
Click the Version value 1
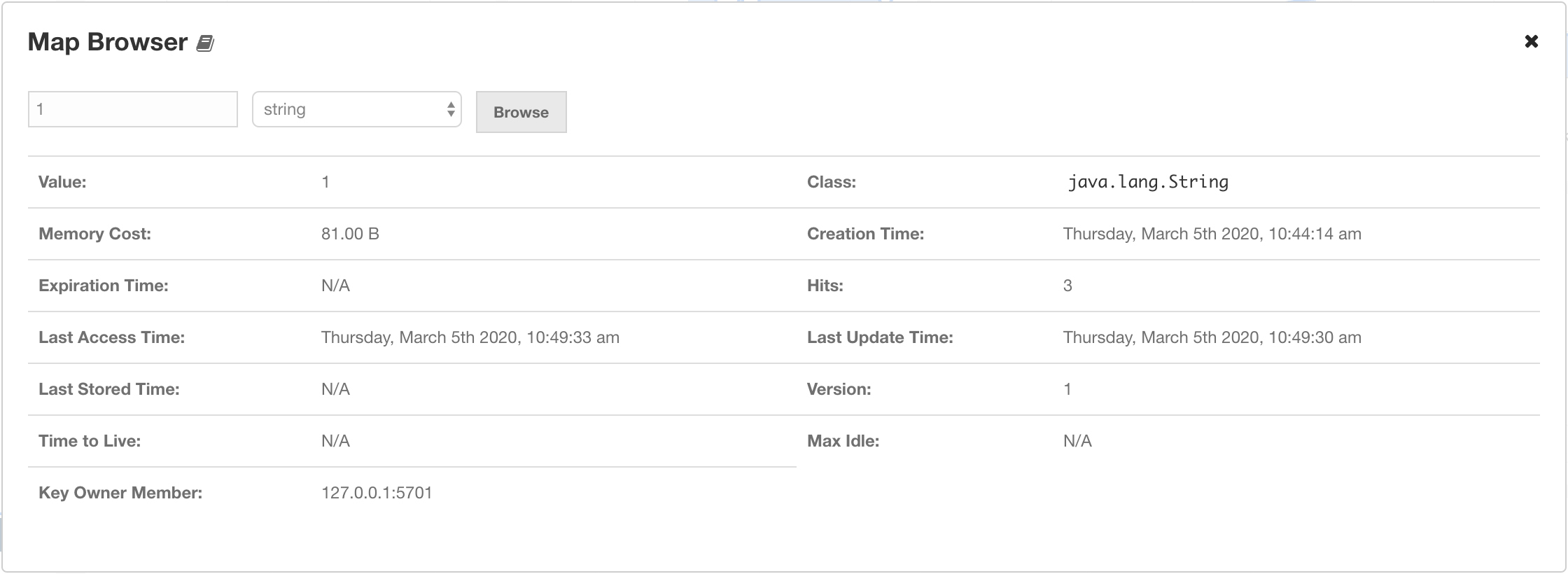coord(1067,389)
